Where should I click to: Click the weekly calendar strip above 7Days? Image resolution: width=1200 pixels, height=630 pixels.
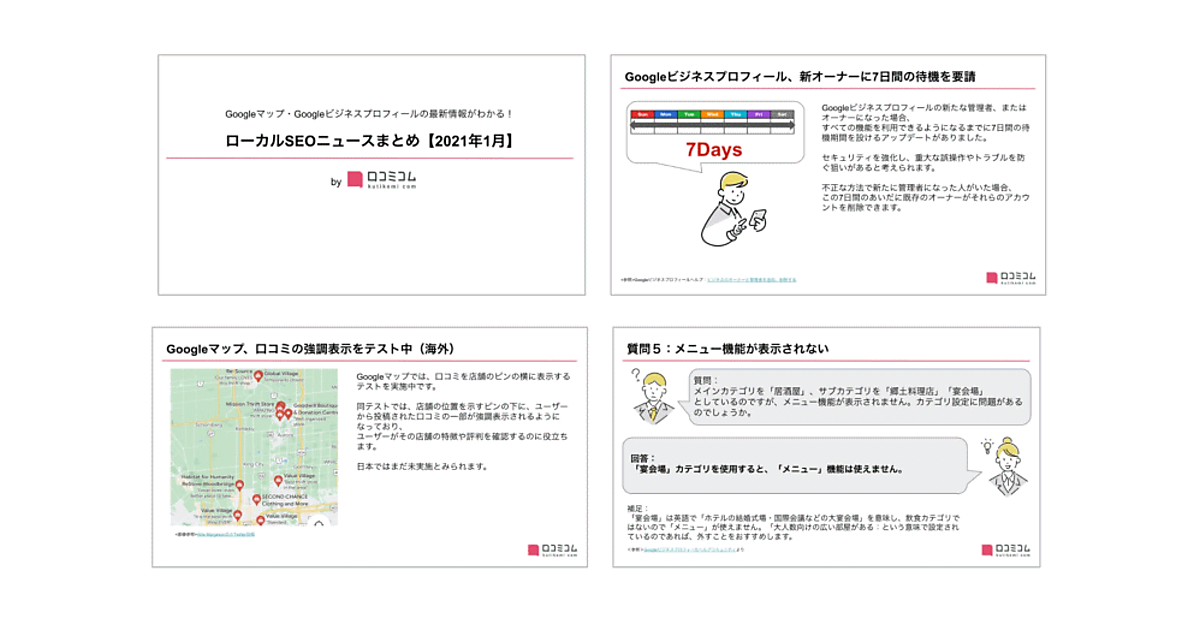[711, 120]
